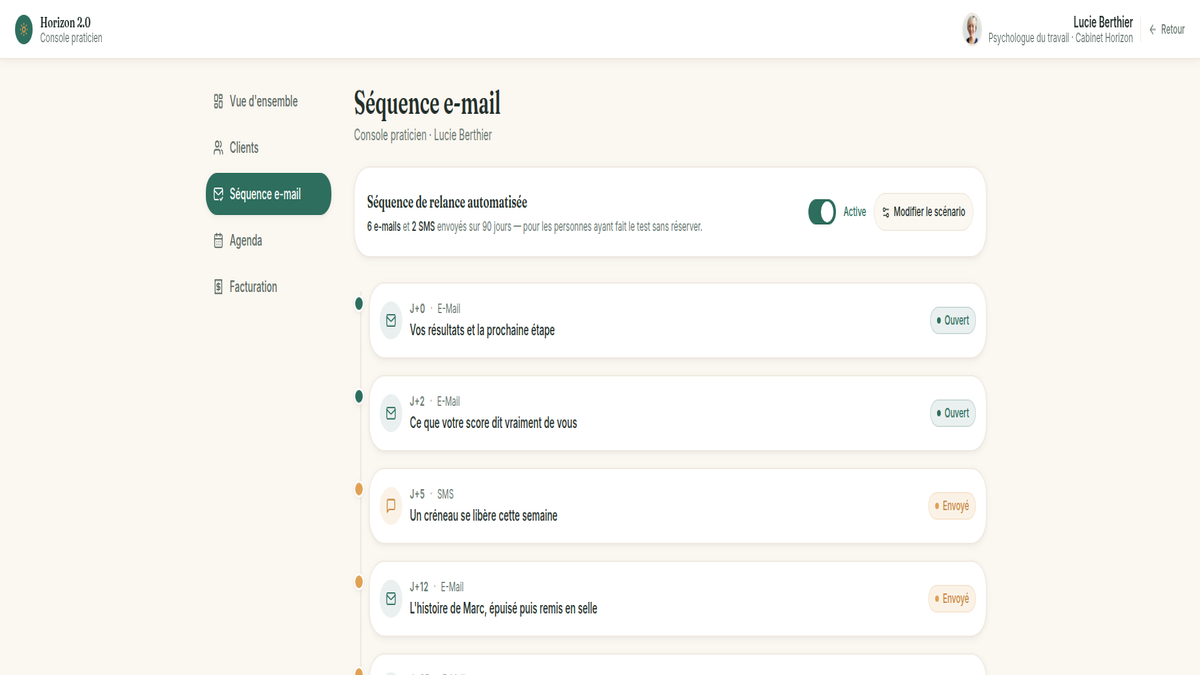
Task: Click the SMS chat icon on the J+5 step
Action: click(x=391, y=506)
